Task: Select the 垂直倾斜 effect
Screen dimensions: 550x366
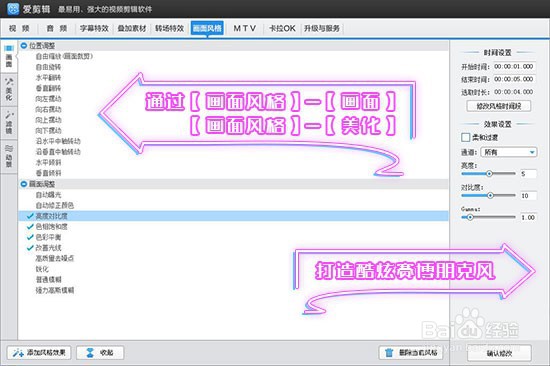Action: click(x=48, y=173)
